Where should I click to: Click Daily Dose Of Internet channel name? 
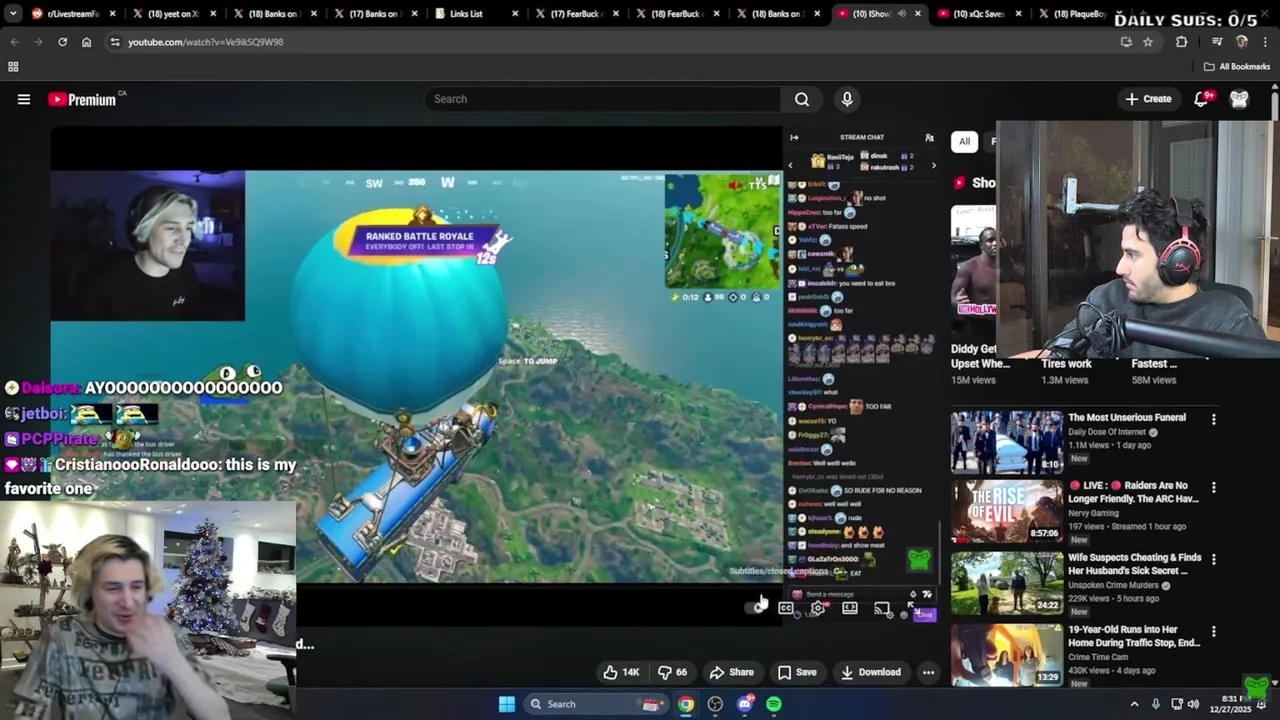click(1107, 432)
